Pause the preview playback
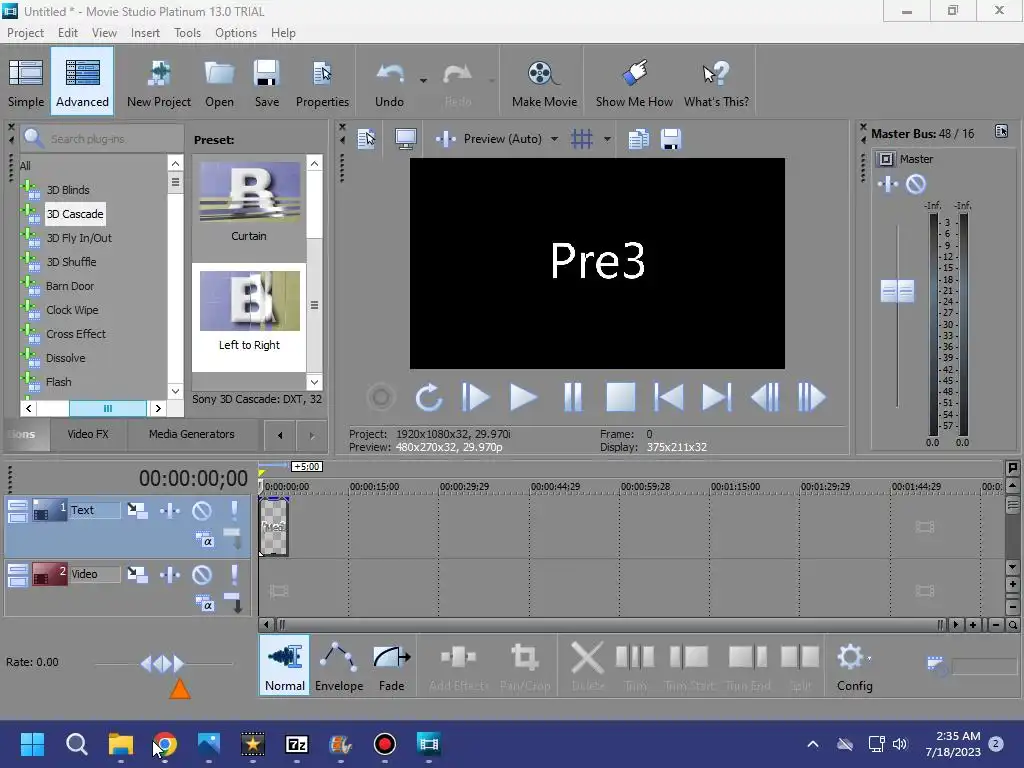The image size is (1024, 768). [x=573, y=397]
